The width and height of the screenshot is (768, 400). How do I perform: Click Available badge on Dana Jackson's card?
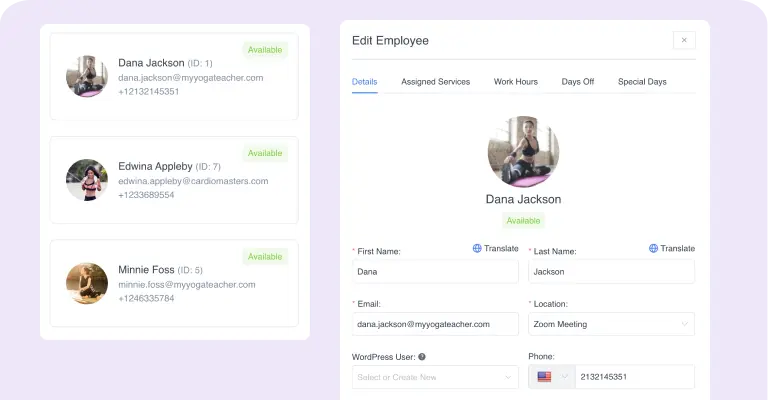(265, 50)
